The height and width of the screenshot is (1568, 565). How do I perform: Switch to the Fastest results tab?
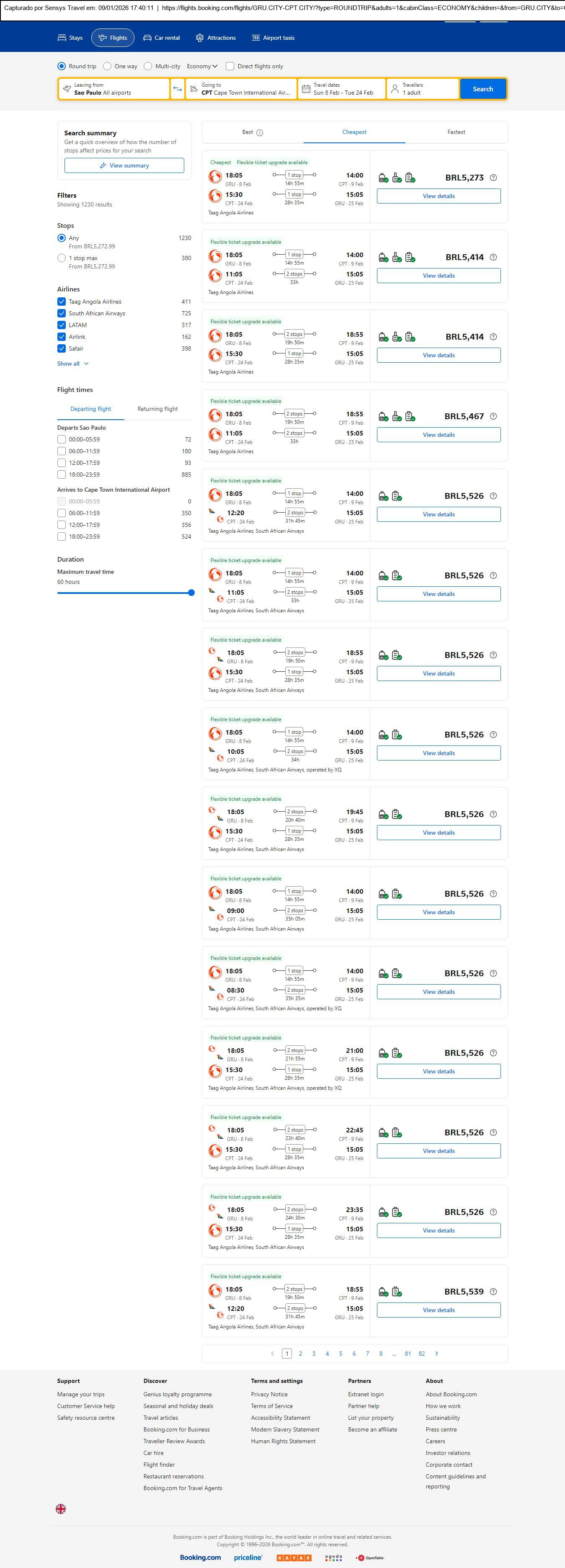pyautogui.click(x=456, y=132)
